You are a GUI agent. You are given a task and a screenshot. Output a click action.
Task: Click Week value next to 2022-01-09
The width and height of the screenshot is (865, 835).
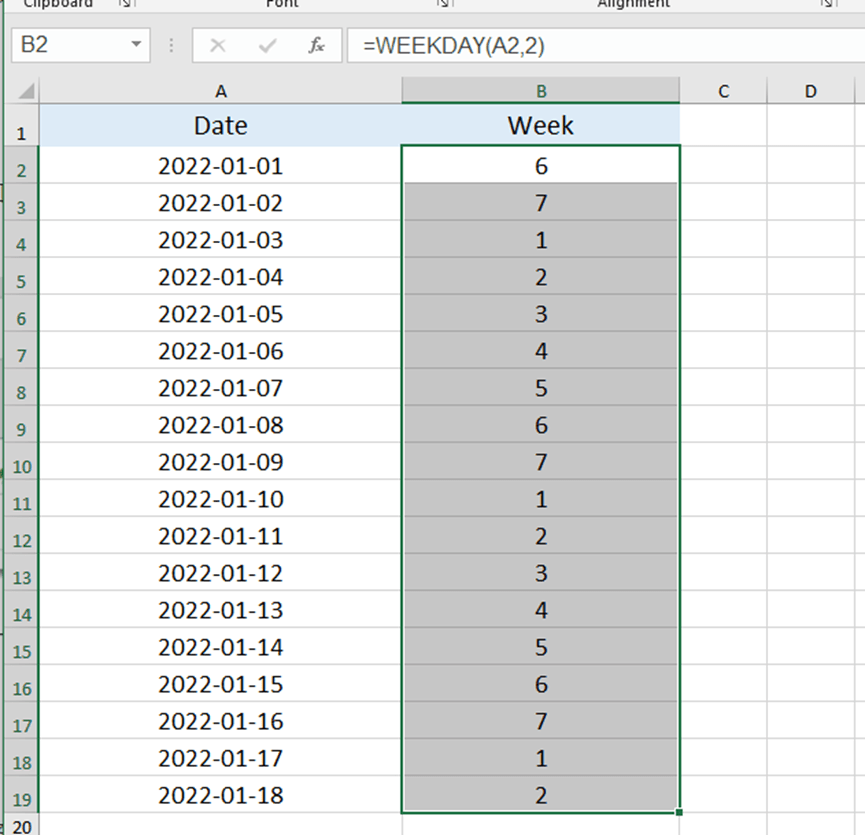(x=541, y=462)
